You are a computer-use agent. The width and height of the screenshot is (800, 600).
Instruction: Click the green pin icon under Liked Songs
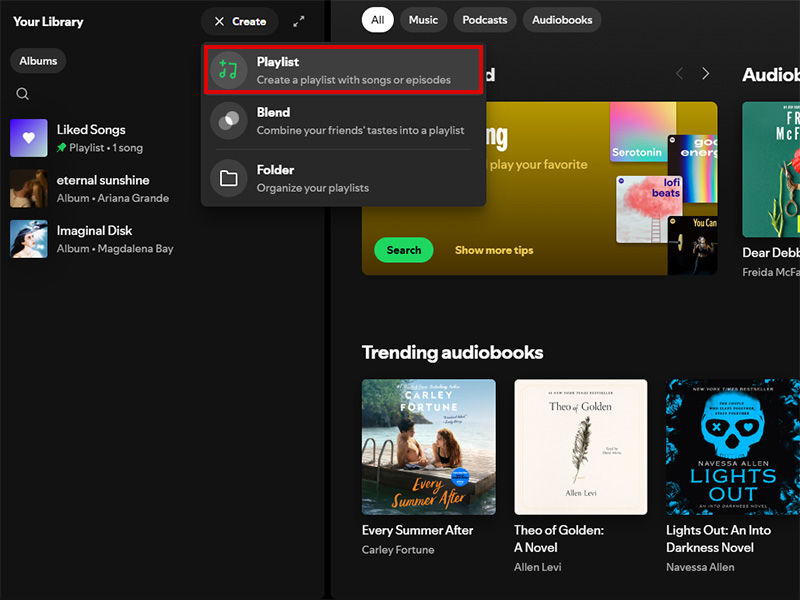[x=62, y=147]
